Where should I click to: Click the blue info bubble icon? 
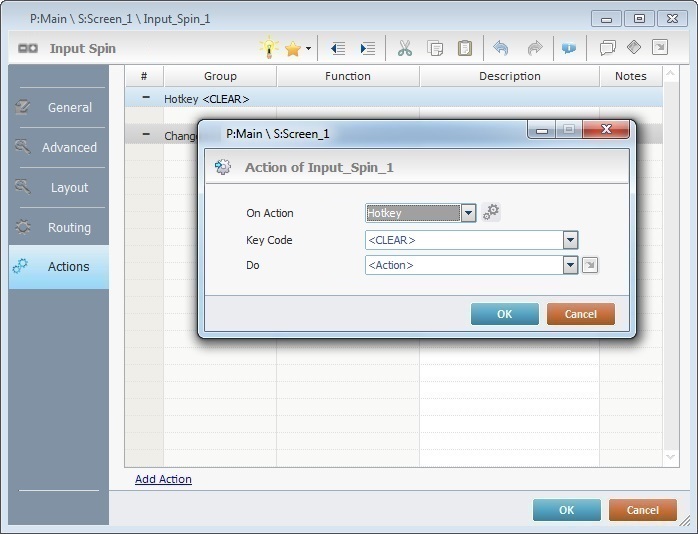click(x=568, y=48)
